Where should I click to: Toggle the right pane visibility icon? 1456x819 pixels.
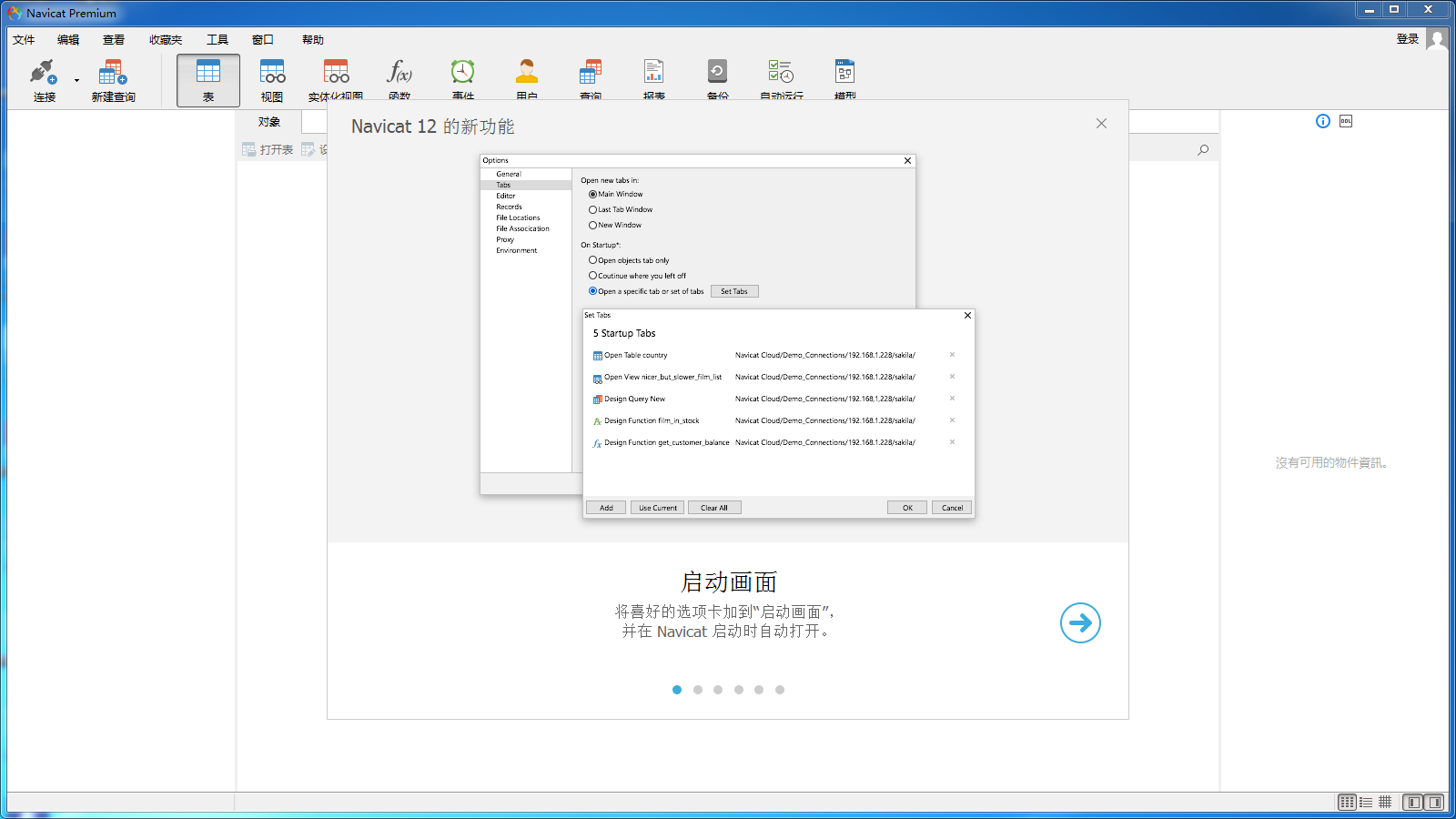[x=1434, y=802]
